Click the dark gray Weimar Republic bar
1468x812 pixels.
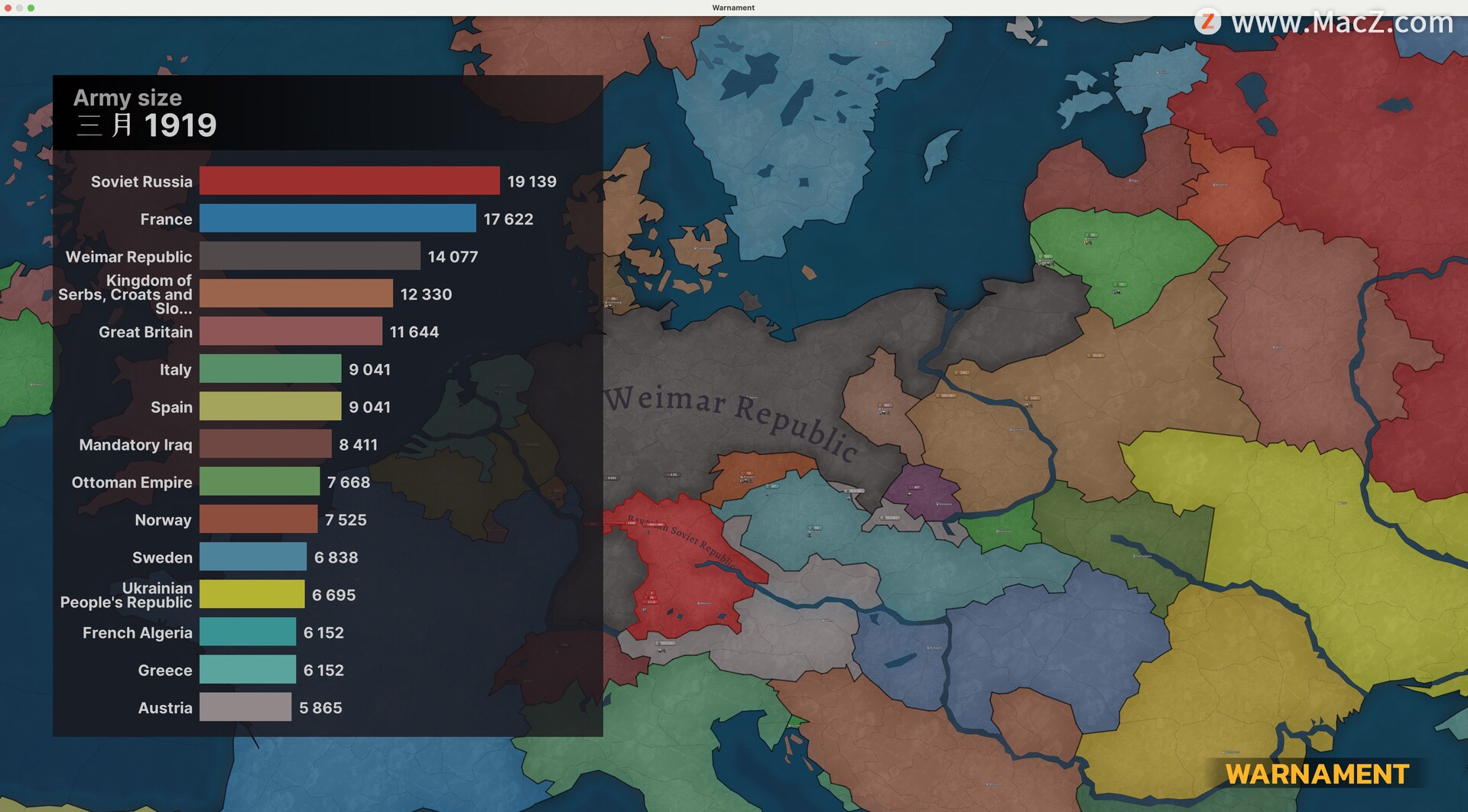click(310, 256)
